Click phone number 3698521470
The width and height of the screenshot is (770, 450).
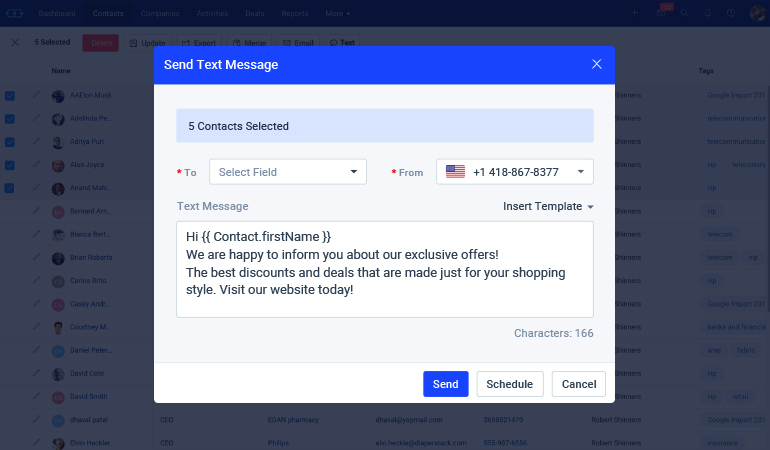(503, 420)
